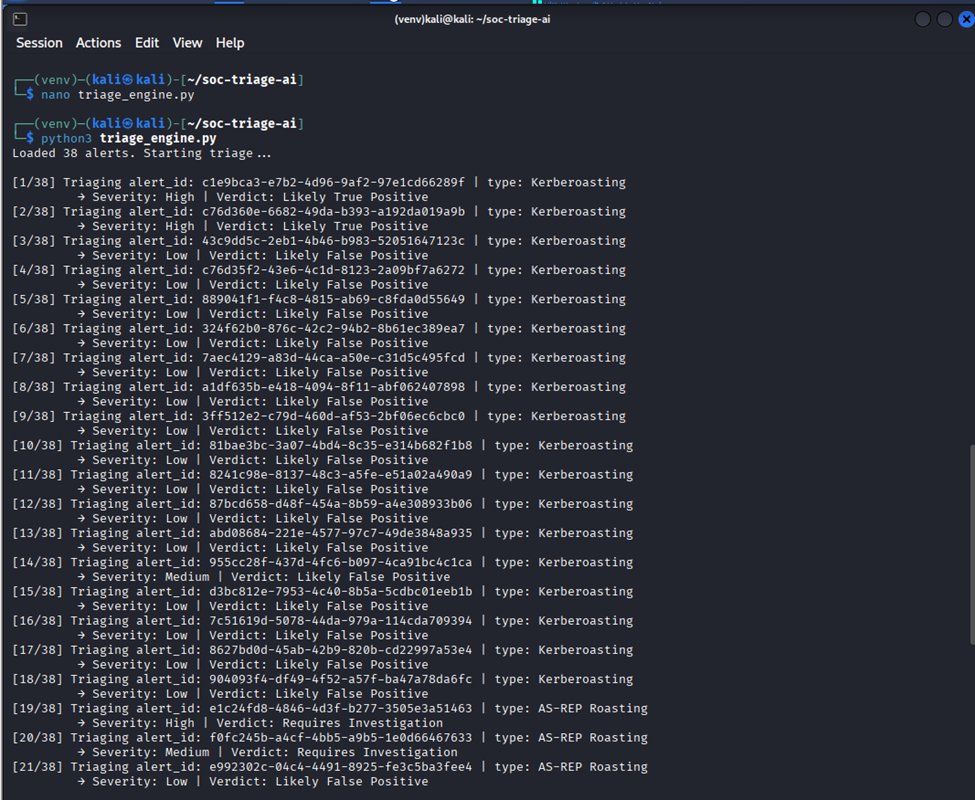Click the window title (venv)kali@kali: ~/soc-triage-ai
The width and height of the screenshot is (975, 800).
pyautogui.click(x=472, y=19)
